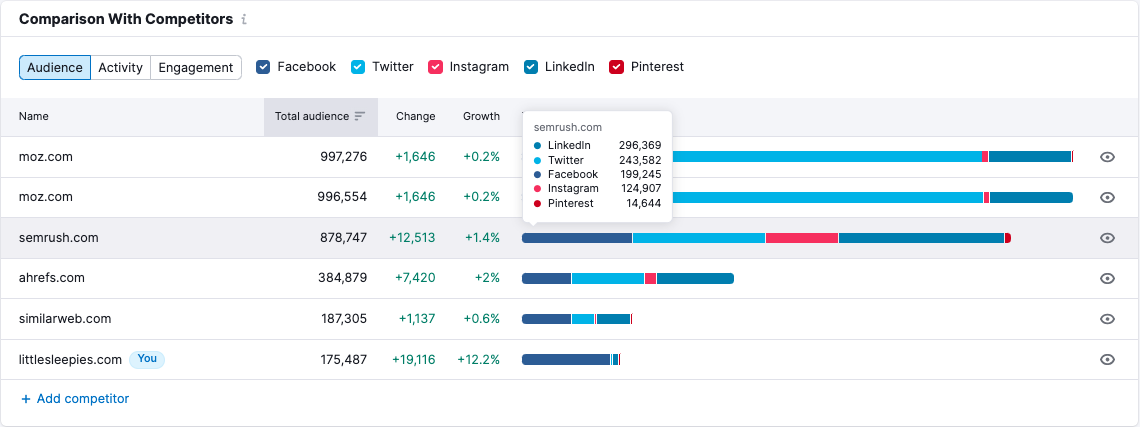Select the Audience tab
Screen dimensions: 1140x427
tap(55, 67)
